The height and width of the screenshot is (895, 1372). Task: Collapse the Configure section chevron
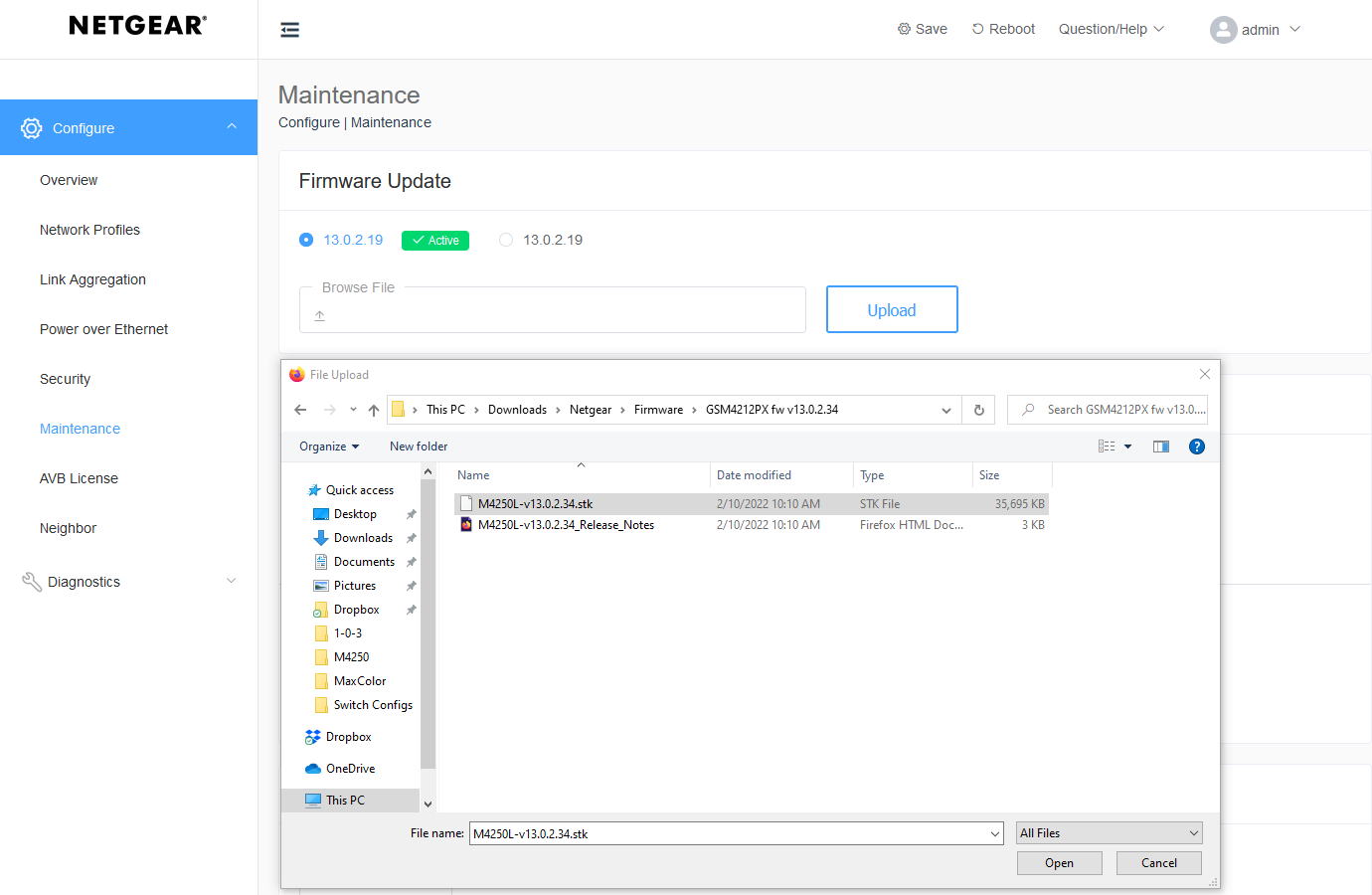pos(232,126)
